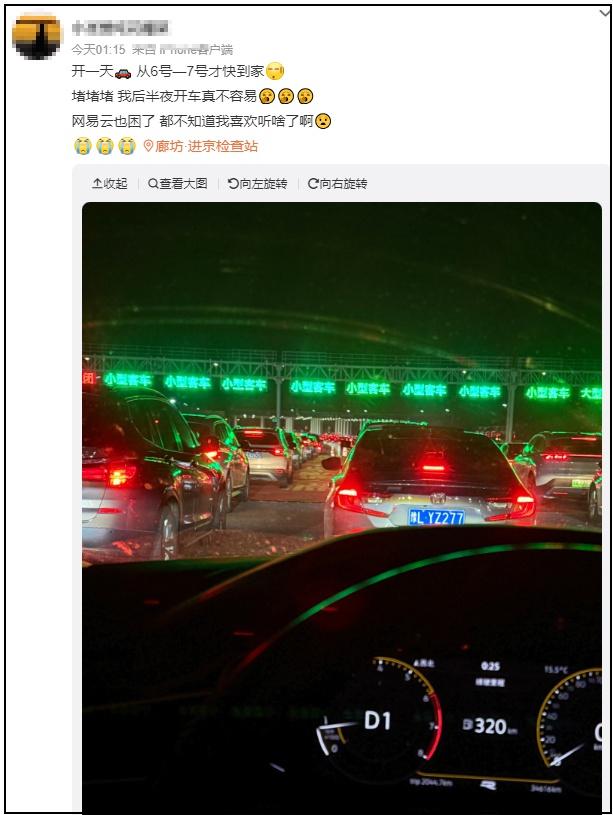Click the first crying emoji before location
Screen dimensions: 613x815
pyautogui.click(x=83, y=146)
